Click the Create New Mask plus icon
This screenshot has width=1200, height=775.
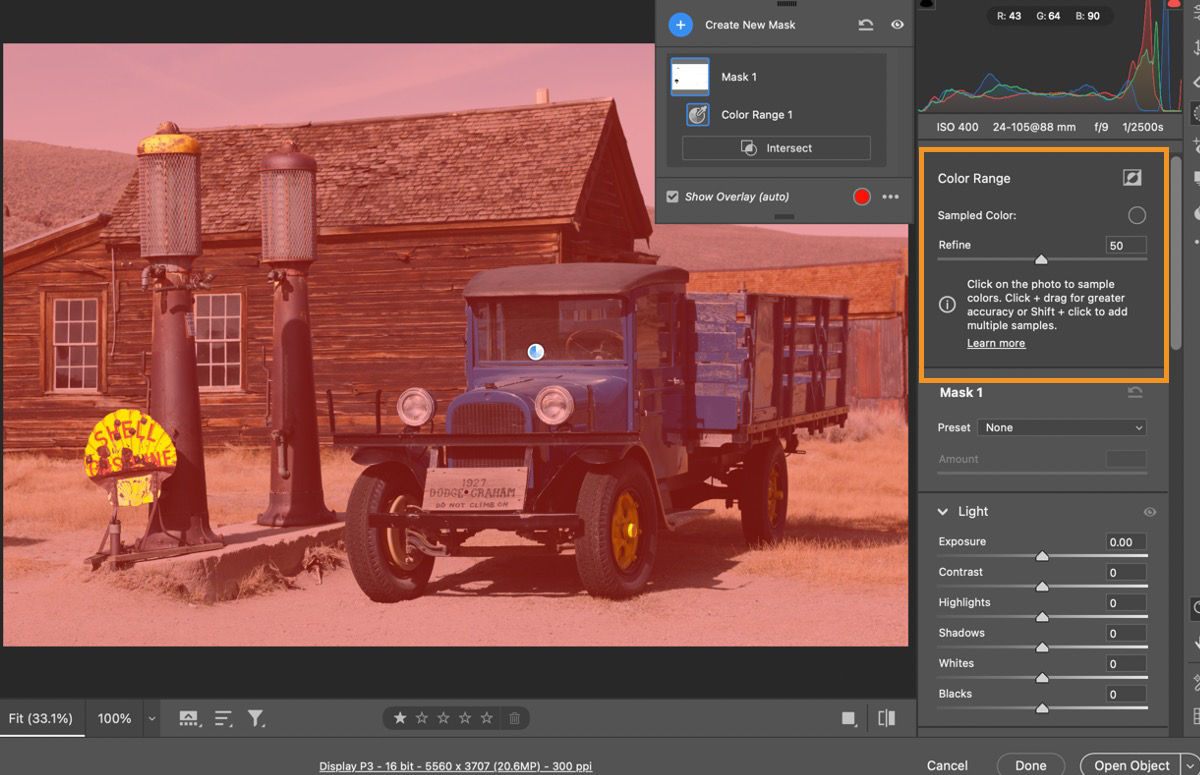click(680, 24)
